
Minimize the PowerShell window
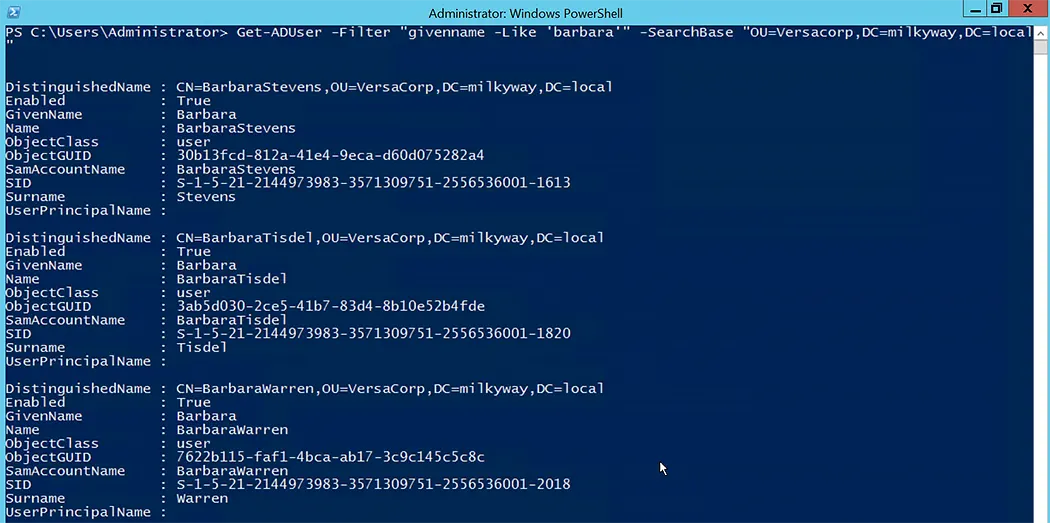(x=974, y=9)
